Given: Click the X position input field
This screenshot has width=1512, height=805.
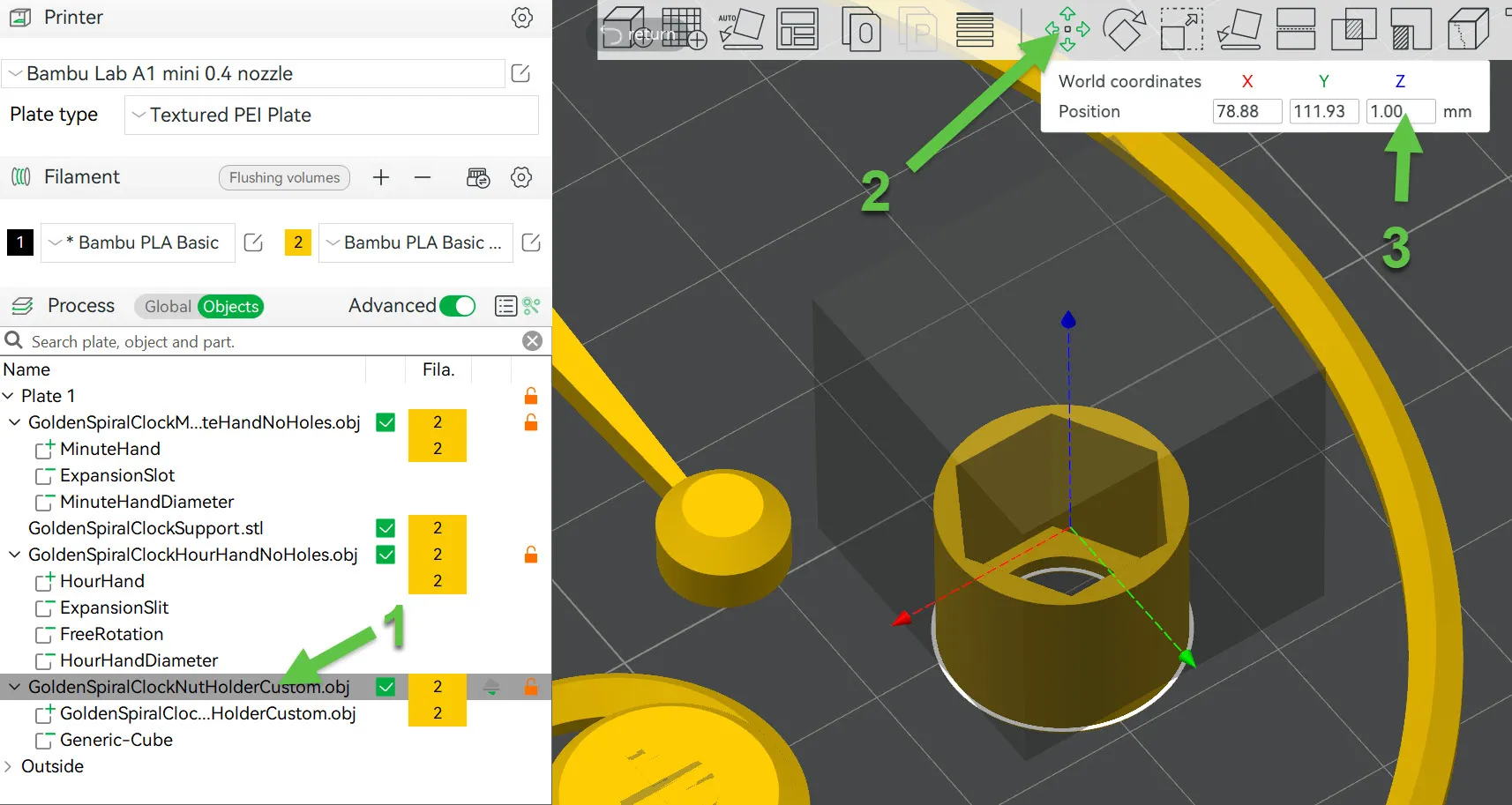Looking at the screenshot, I should click(x=1247, y=111).
